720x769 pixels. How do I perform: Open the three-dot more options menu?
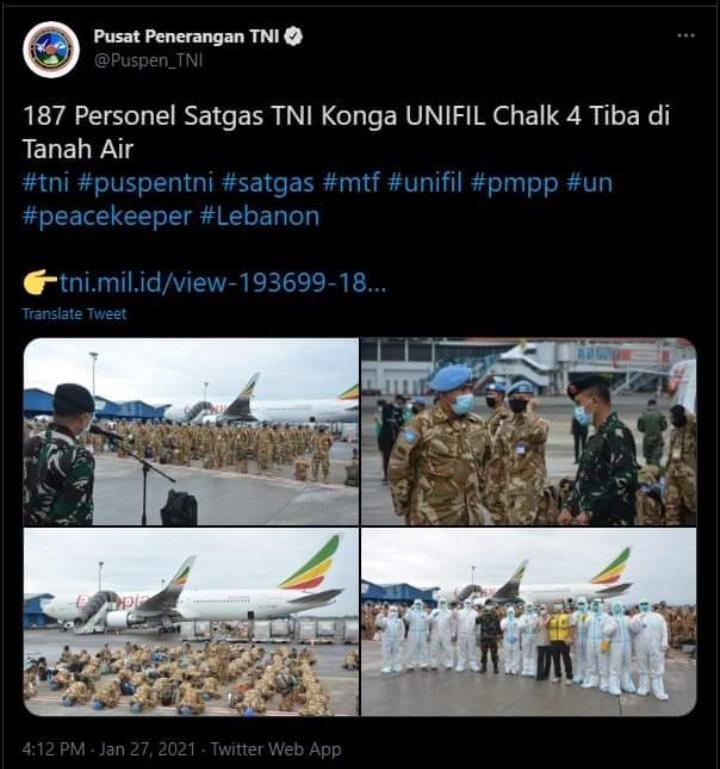(x=686, y=36)
